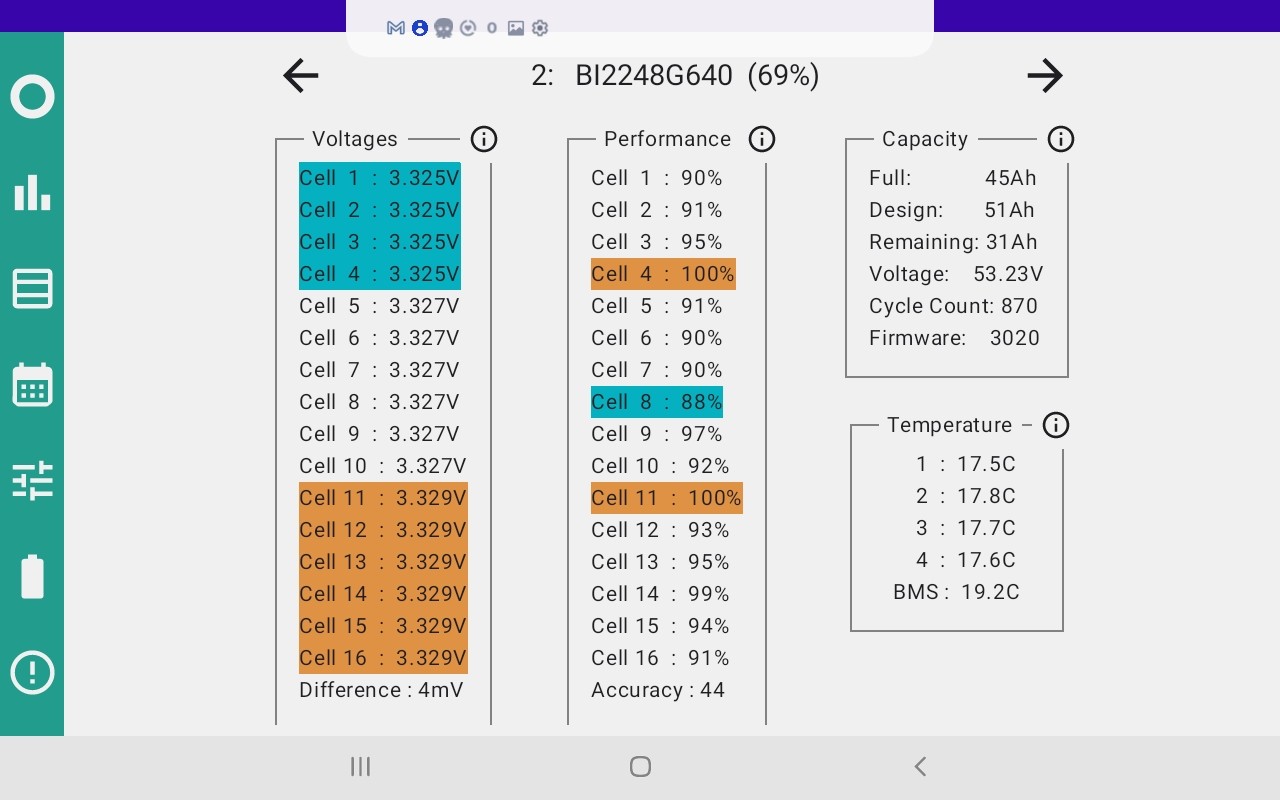
Task: Open the Temperature info icon
Action: (1056, 425)
